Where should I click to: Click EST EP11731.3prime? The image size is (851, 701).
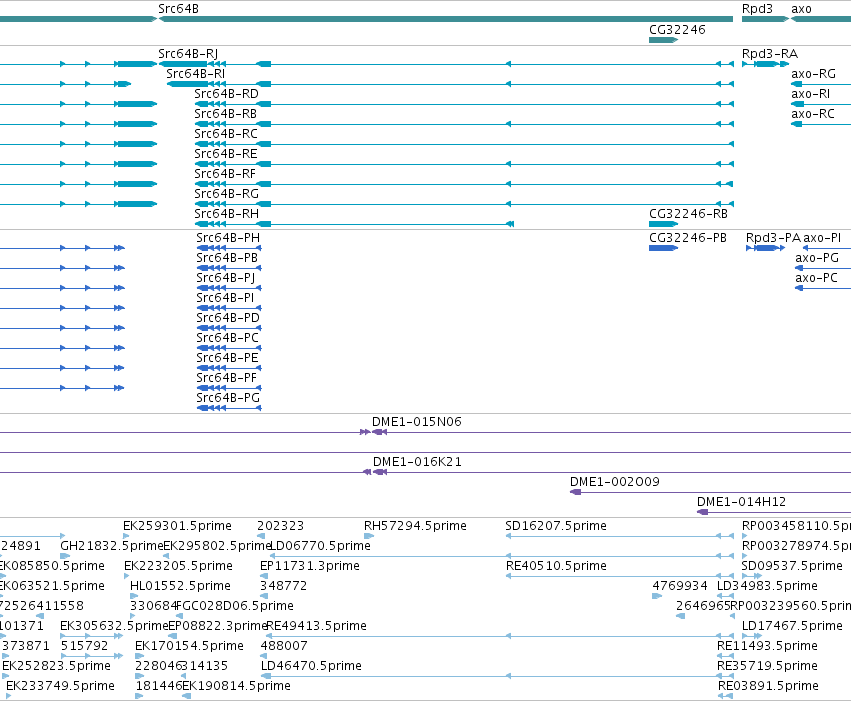(x=310, y=566)
